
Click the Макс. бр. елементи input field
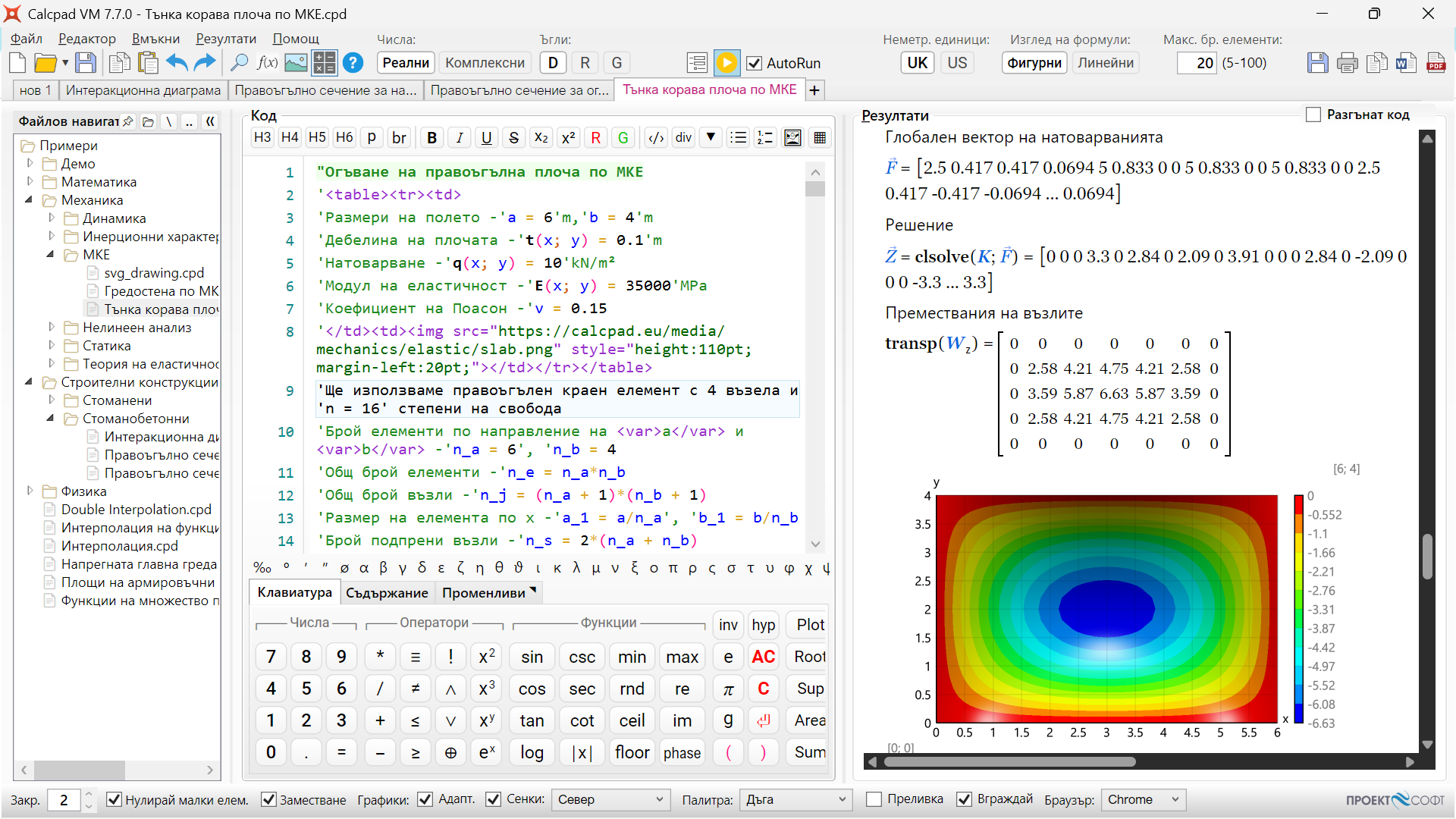click(x=1197, y=63)
